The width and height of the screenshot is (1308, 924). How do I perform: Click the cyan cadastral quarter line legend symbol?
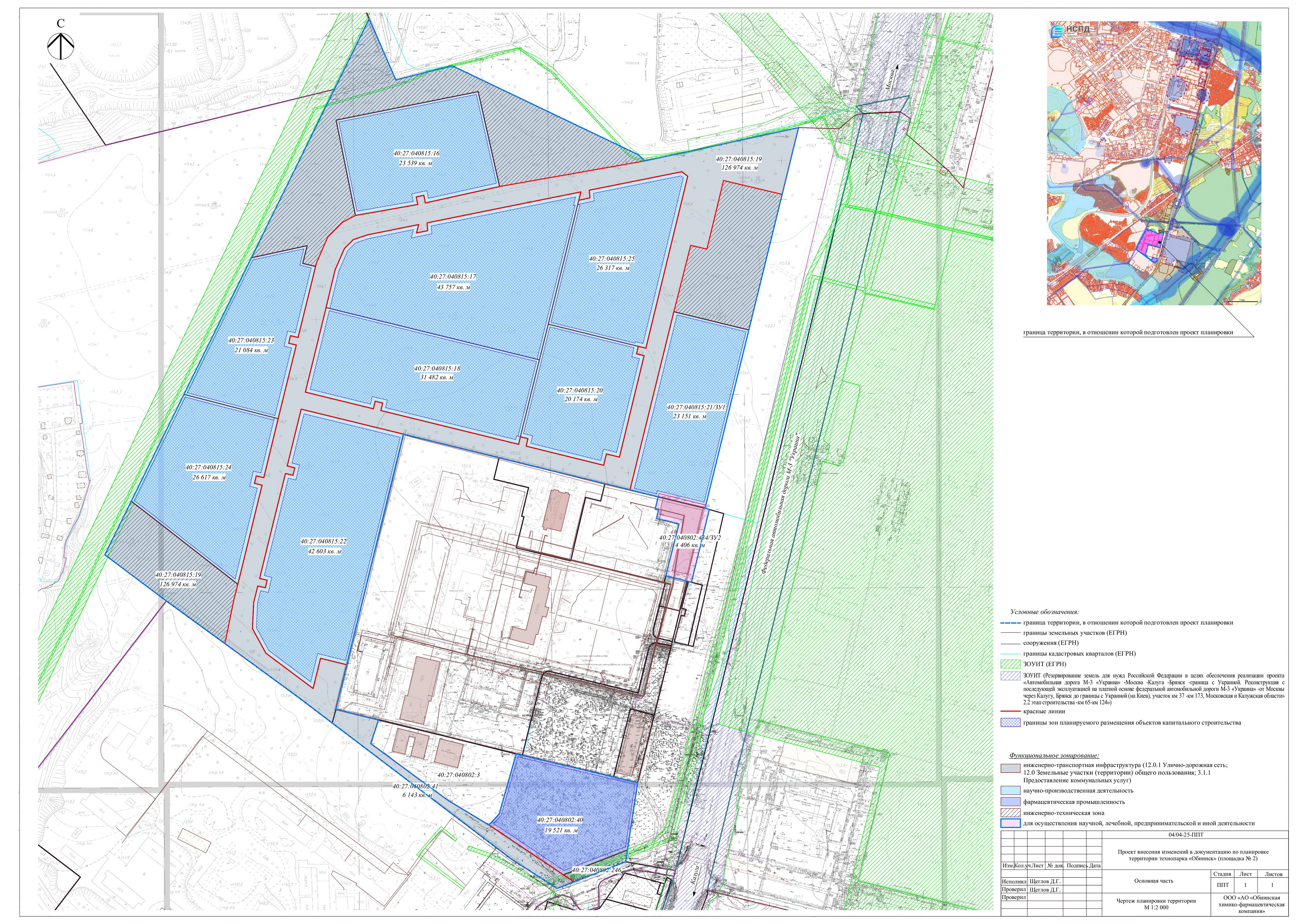[1011, 653]
